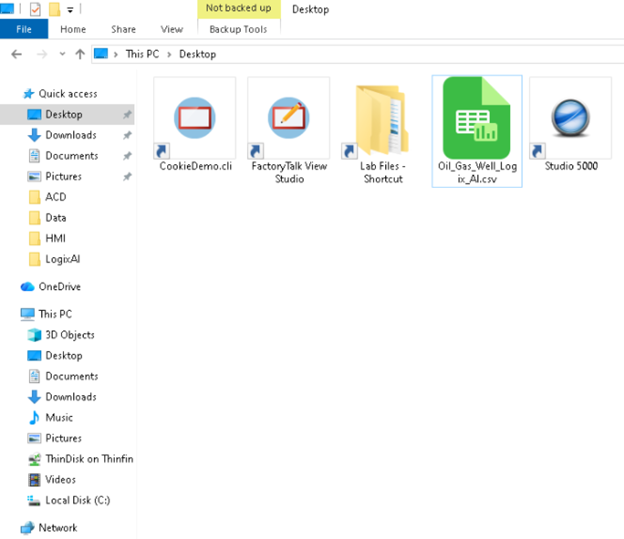Image resolution: width=624 pixels, height=539 pixels.
Task: Select This PC in the navigation pane
Action: click(55, 314)
